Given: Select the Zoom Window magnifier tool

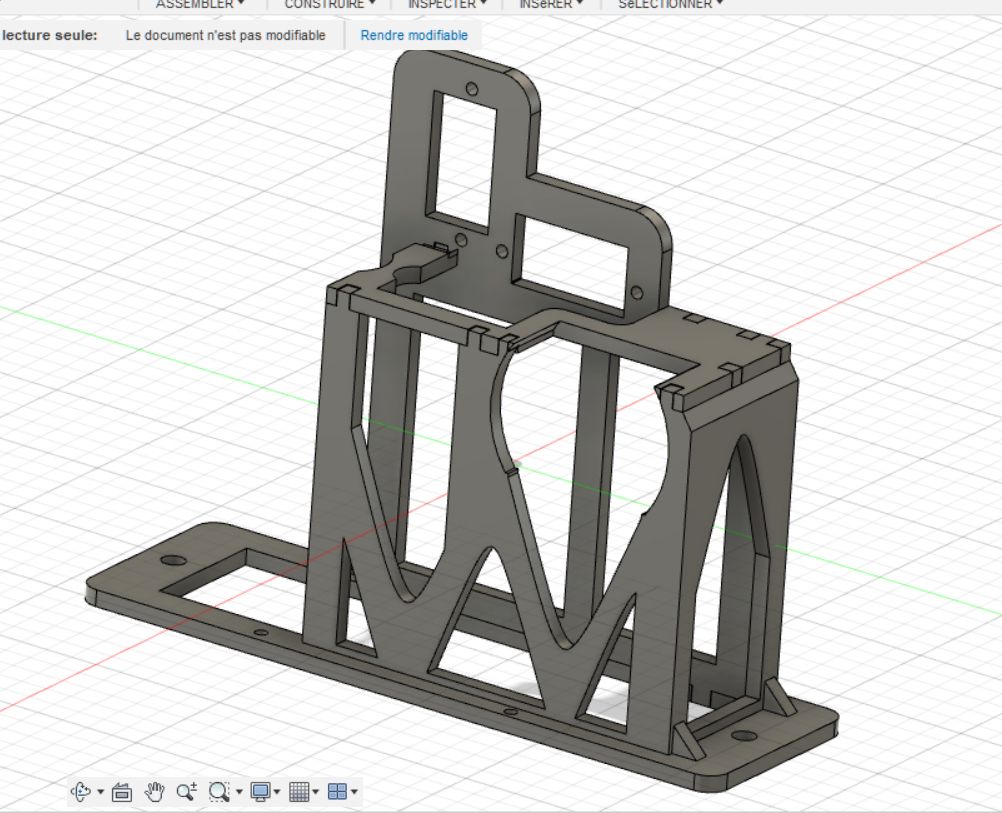Looking at the screenshot, I should coord(219,792).
